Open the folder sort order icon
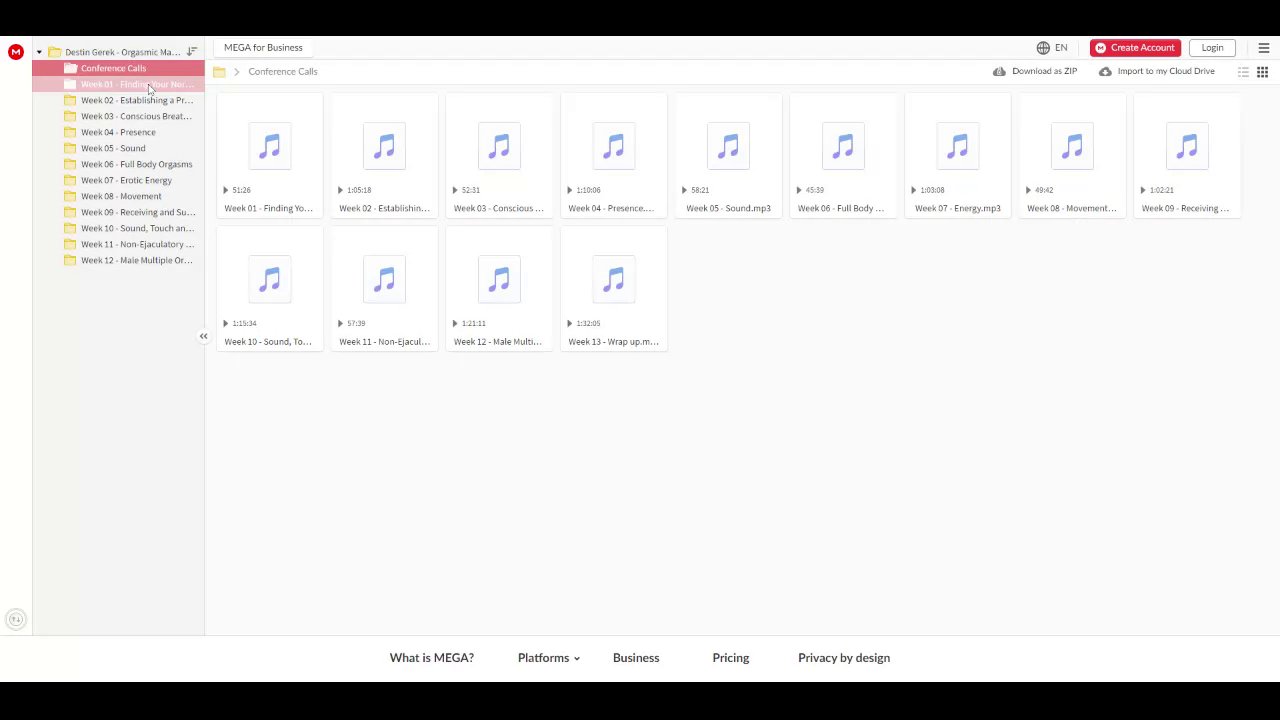The height and width of the screenshot is (720, 1280). (191, 52)
